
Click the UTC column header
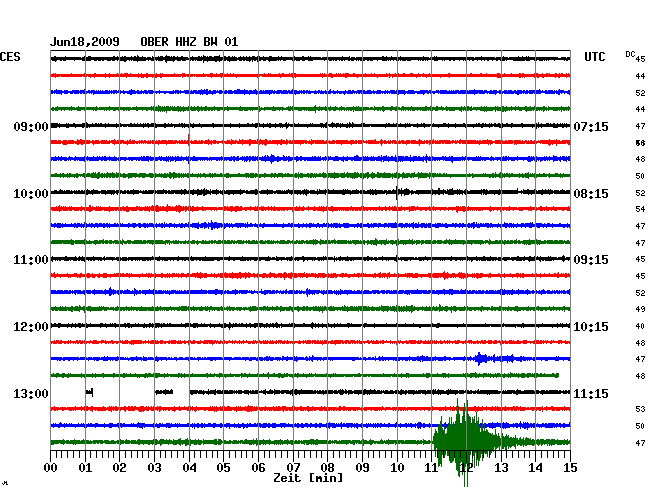coord(594,57)
